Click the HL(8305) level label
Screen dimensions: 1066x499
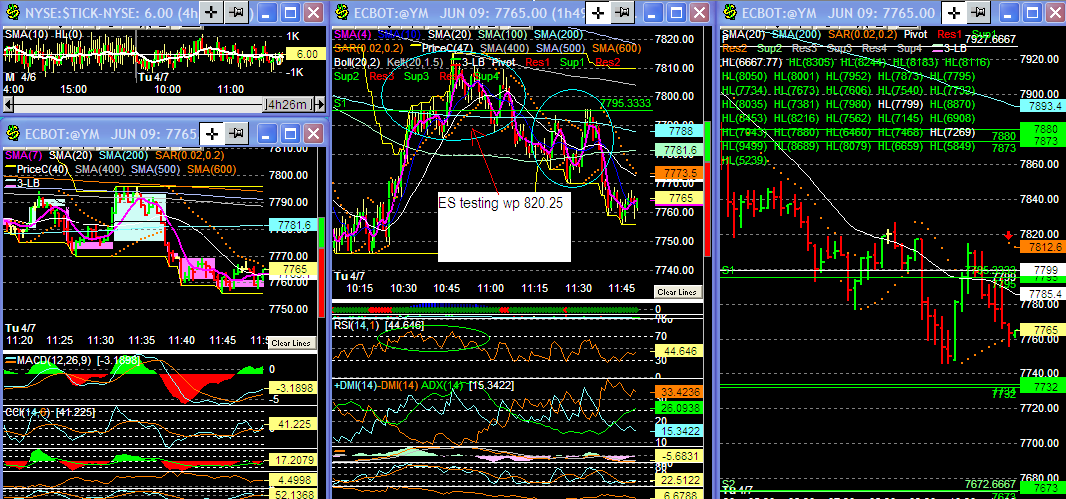coord(810,63)
